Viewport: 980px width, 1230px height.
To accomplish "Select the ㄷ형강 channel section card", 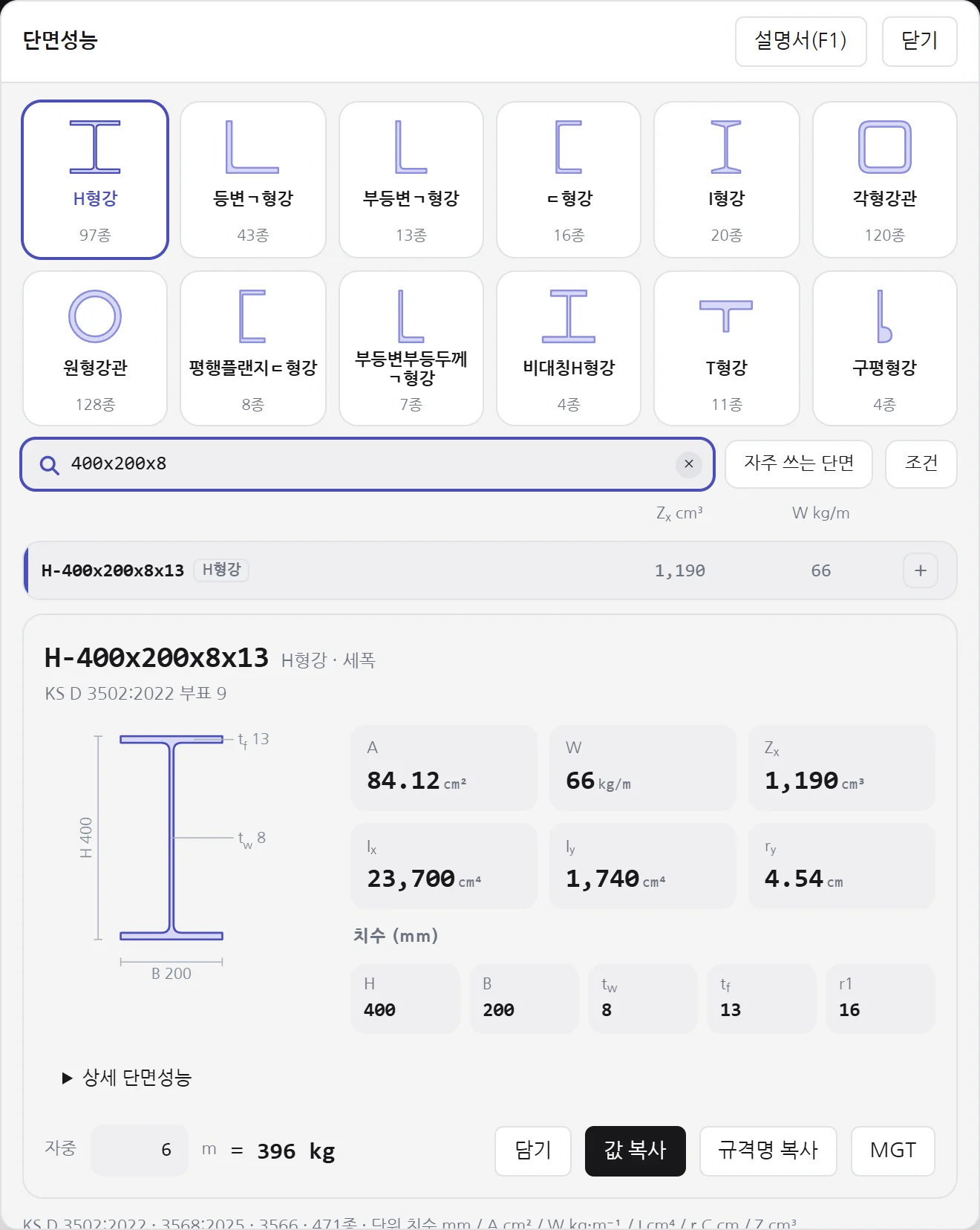I will pos(569,180).
